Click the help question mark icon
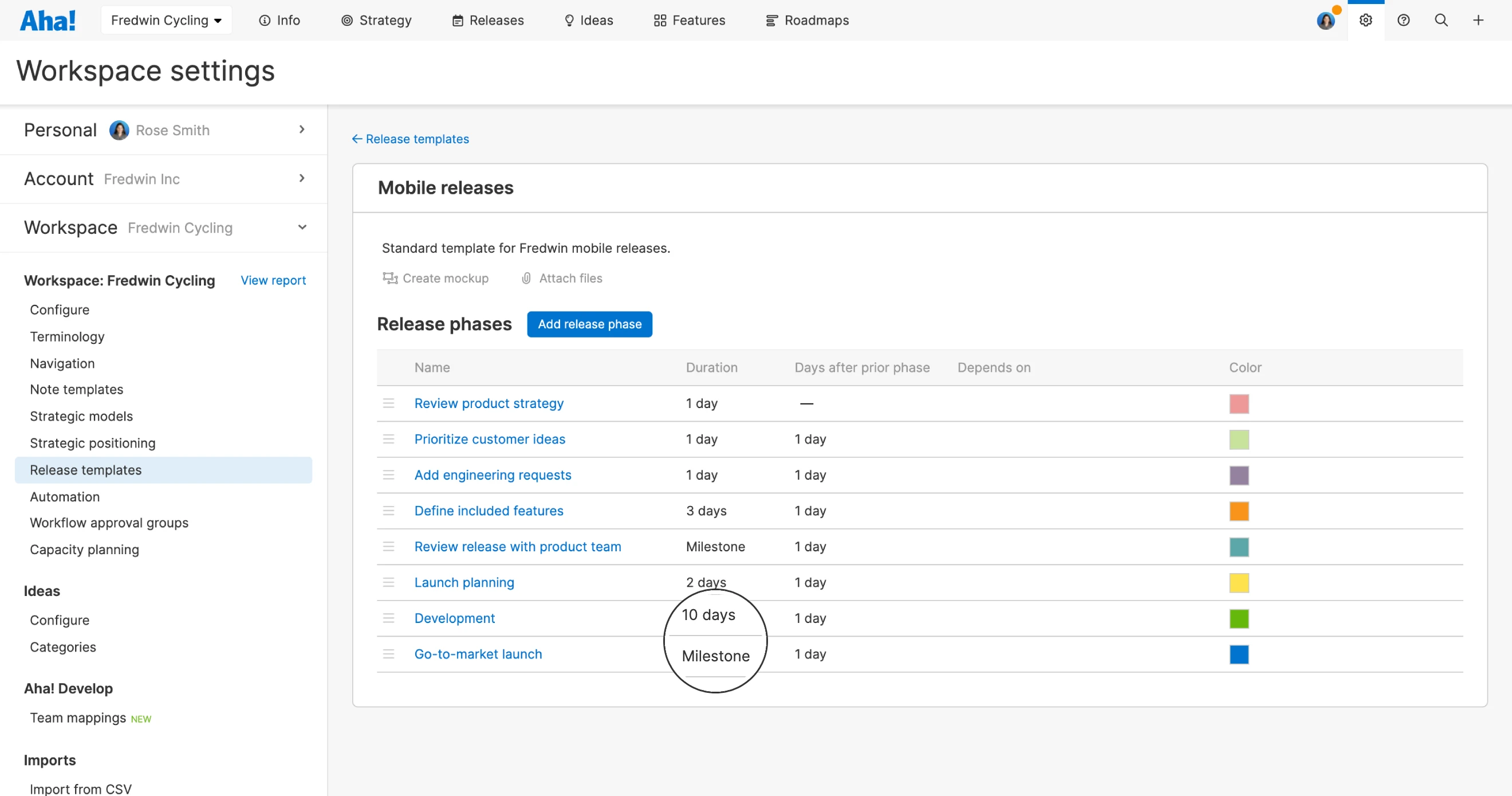 (x=1403, y=21)
